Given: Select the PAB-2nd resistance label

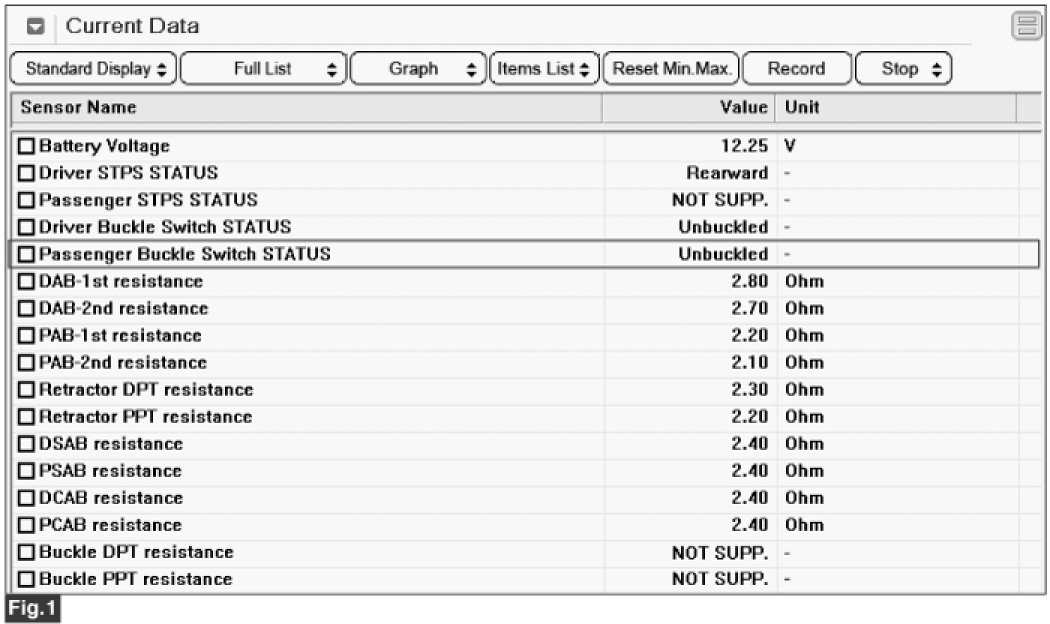Looking at the screenshot, I should coord(123,363).
